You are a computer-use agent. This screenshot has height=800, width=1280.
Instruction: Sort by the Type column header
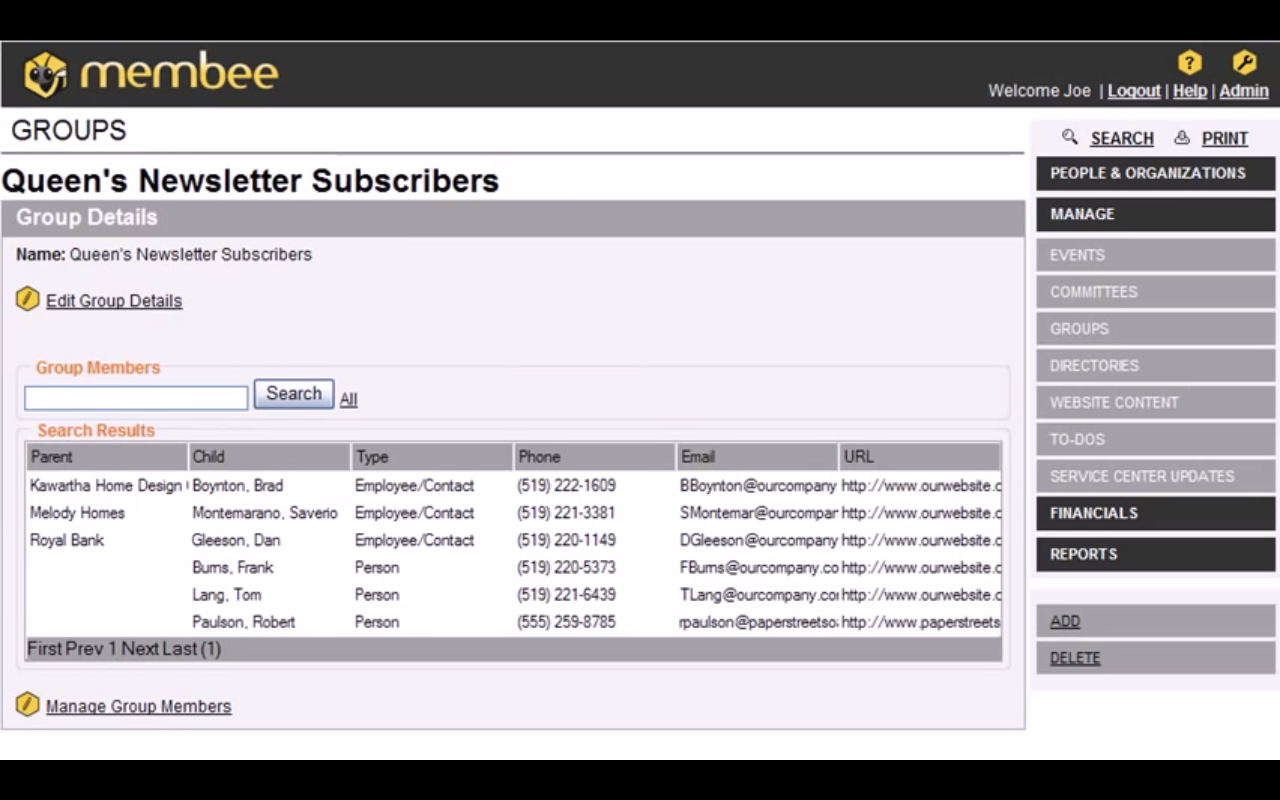tap(432, 457)
